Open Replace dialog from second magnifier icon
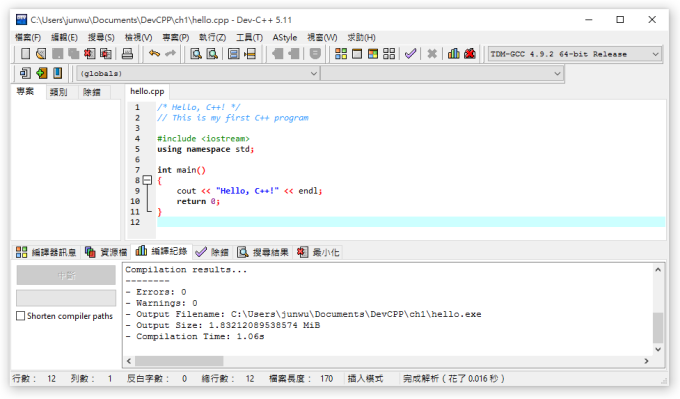The image size is (680, 399). (212, 54)
